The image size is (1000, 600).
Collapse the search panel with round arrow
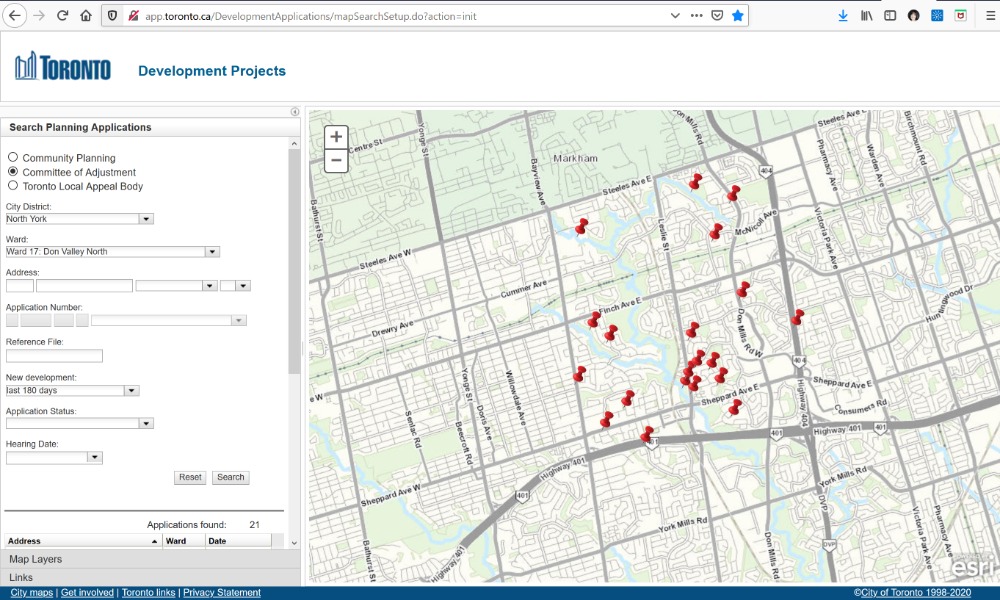tap(295, 112)
